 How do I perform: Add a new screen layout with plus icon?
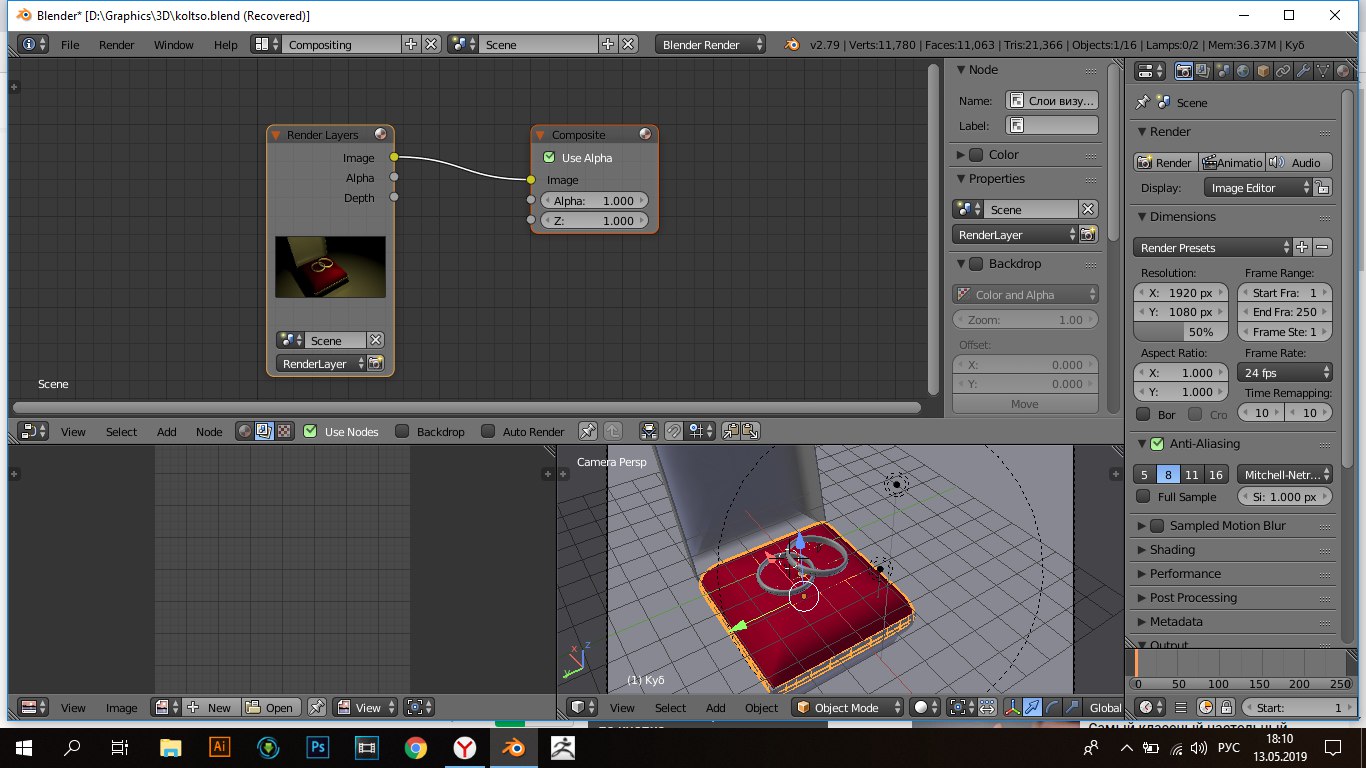411,44
